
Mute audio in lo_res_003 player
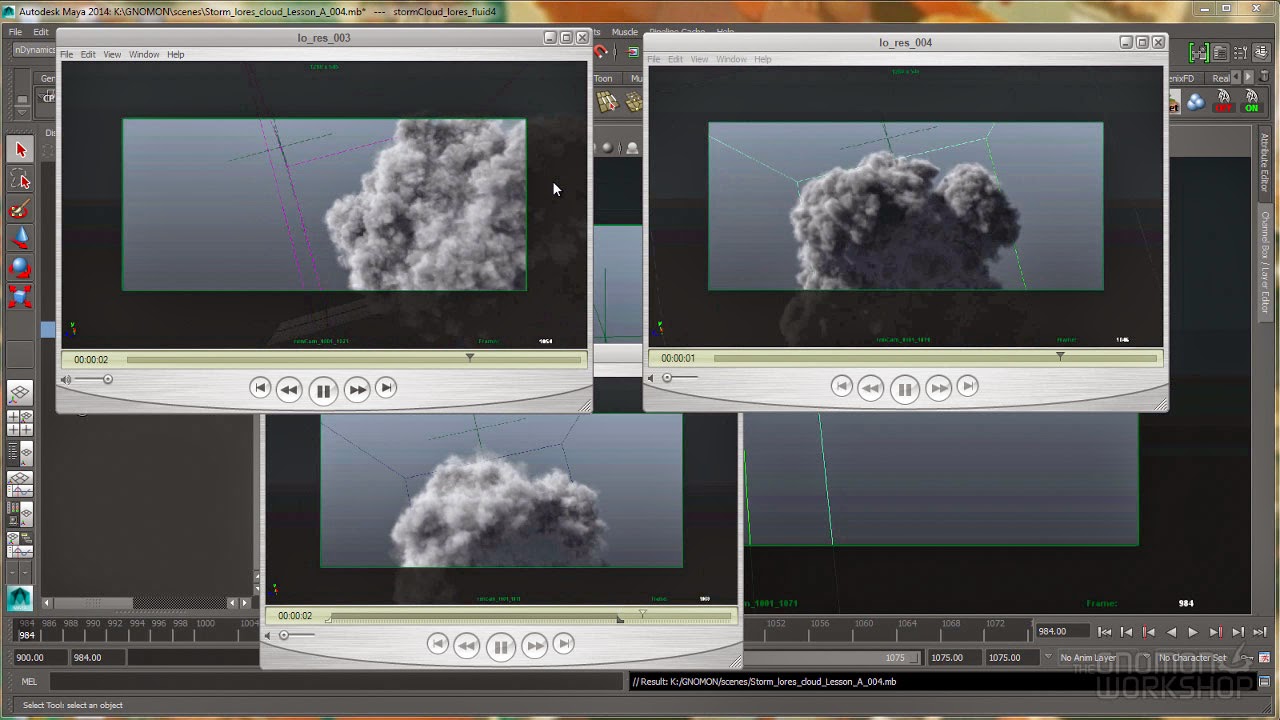click(x=66, y=379)
